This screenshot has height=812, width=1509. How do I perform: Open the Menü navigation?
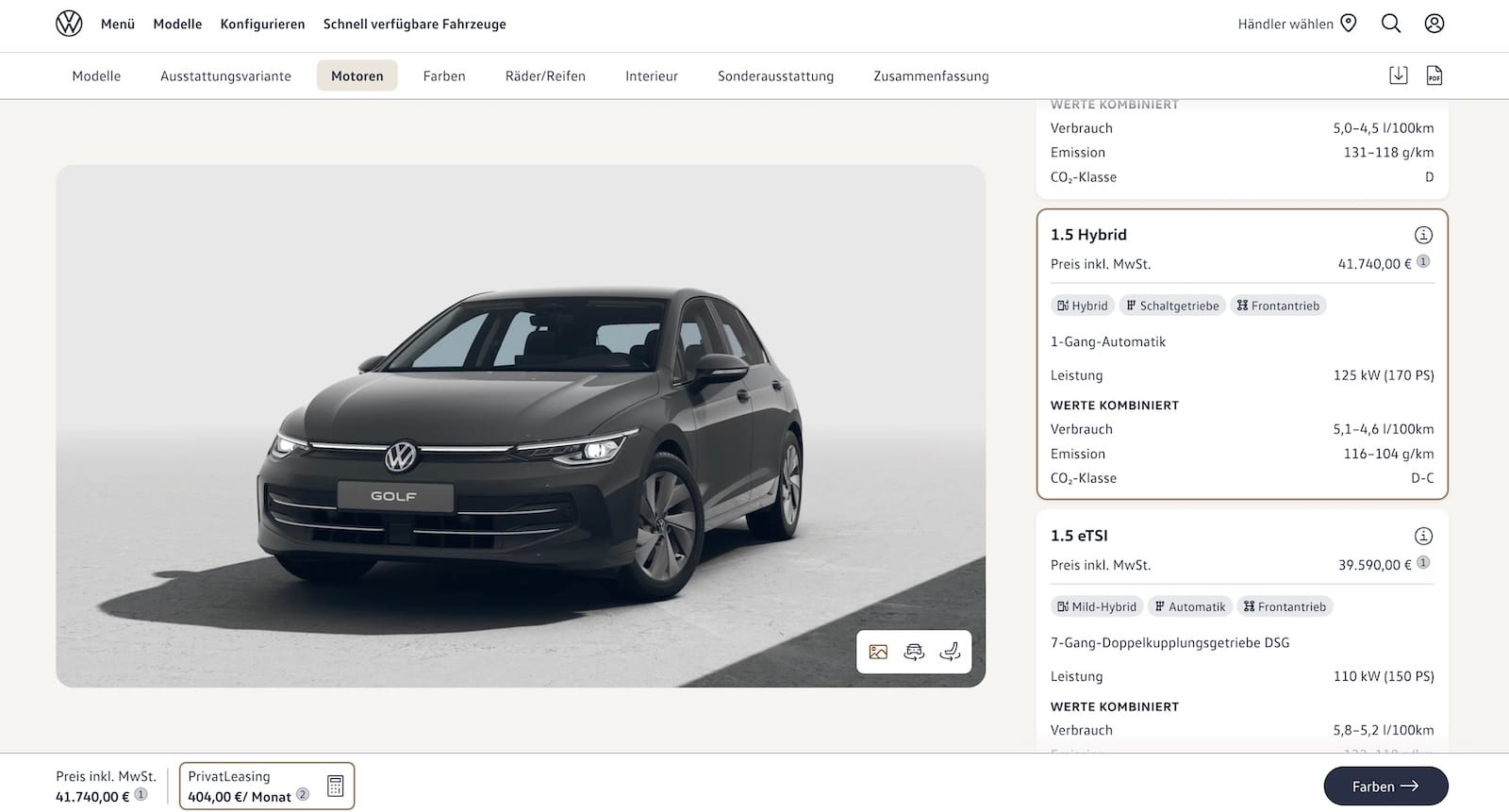click(118, 24)
